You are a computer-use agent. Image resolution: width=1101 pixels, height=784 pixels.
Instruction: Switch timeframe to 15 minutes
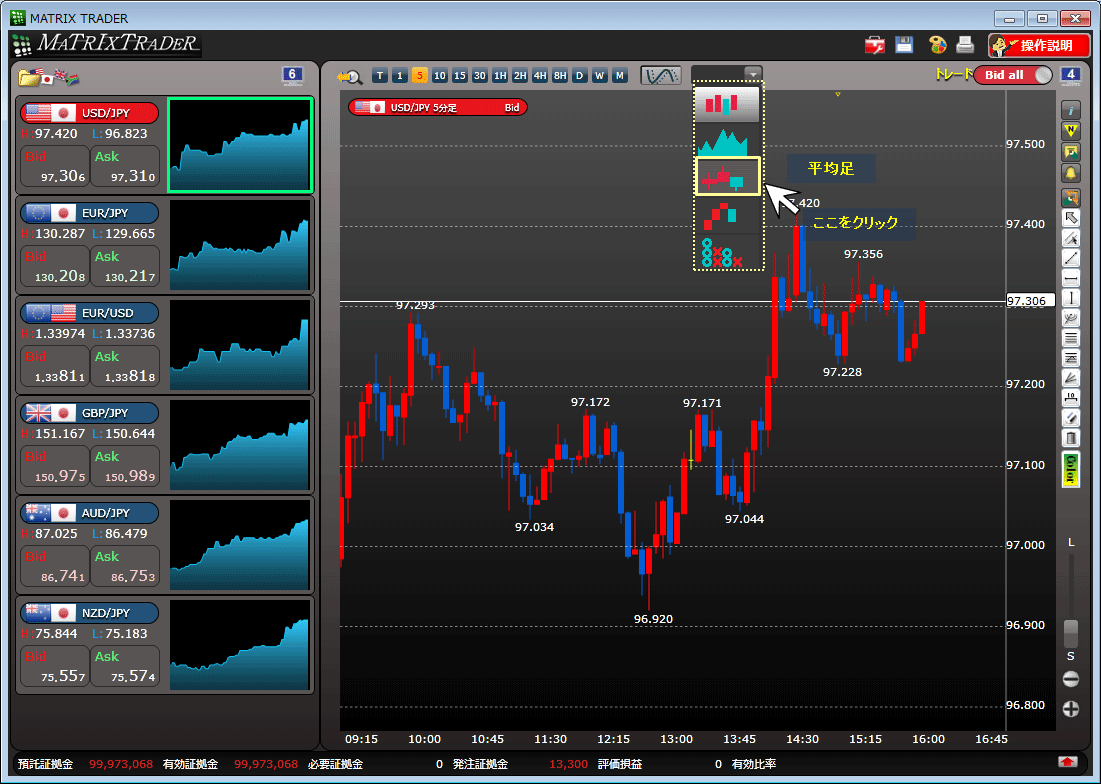tap(459, 76)
